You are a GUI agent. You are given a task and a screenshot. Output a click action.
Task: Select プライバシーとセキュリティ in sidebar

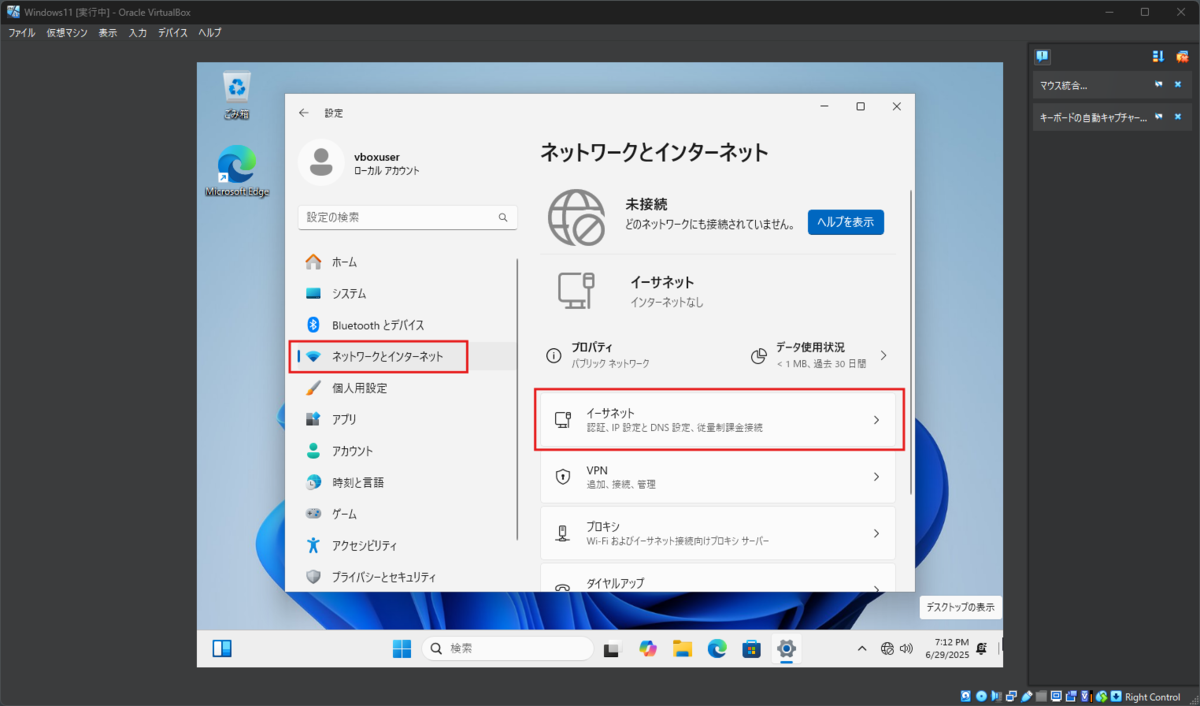[406, 577]
